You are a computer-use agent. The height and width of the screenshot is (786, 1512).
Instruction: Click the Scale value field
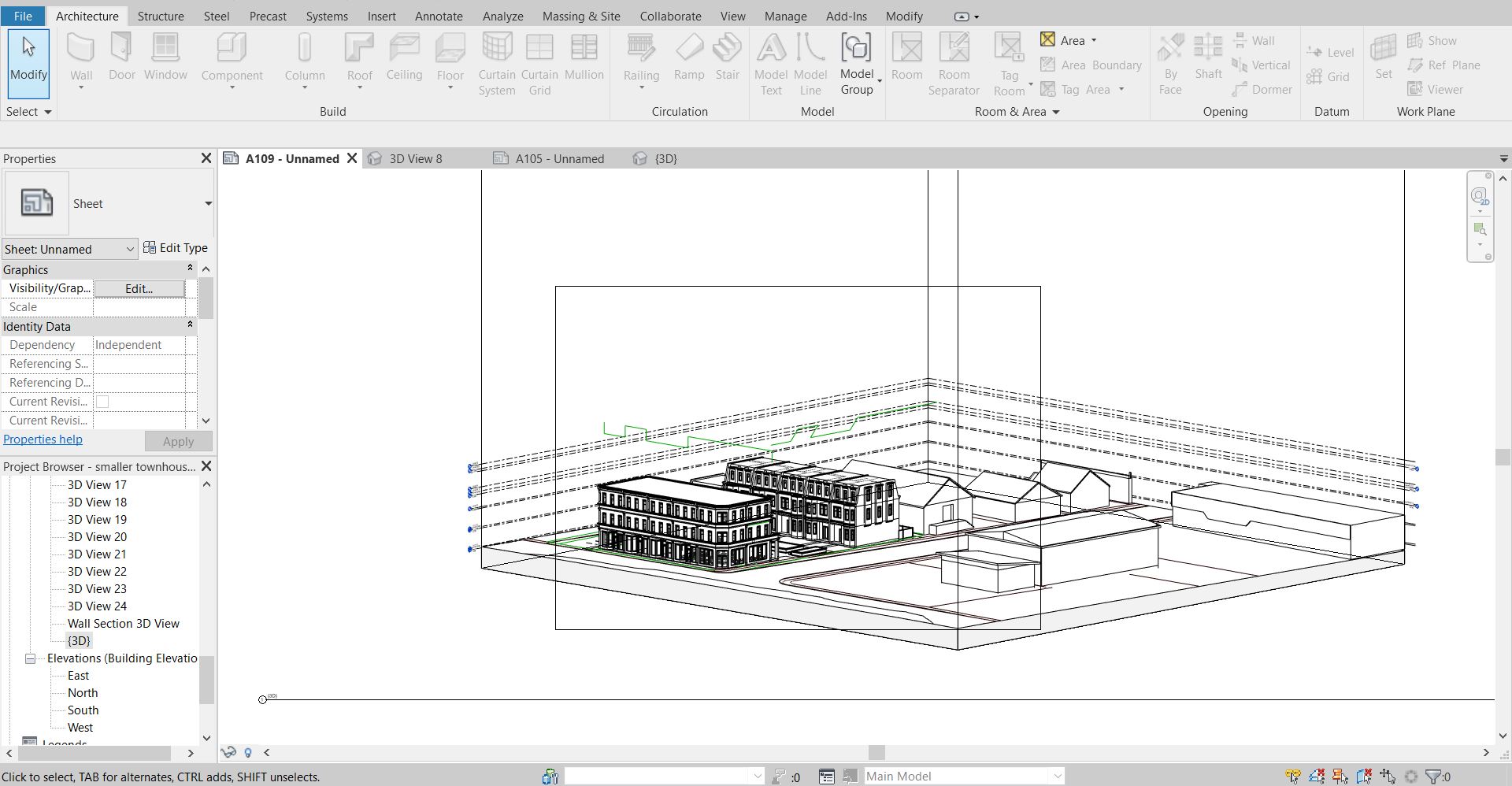[x=139, y=307]
